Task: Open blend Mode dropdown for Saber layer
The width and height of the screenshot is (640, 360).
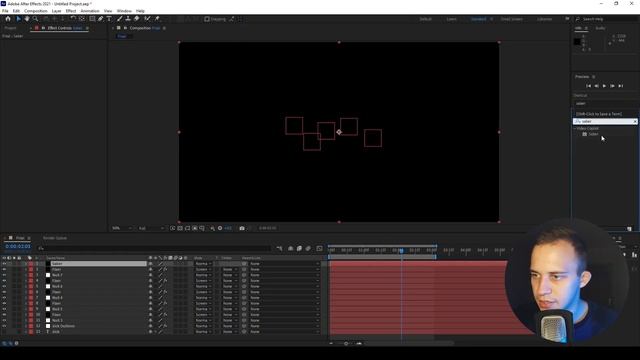Action: [203, 264]
